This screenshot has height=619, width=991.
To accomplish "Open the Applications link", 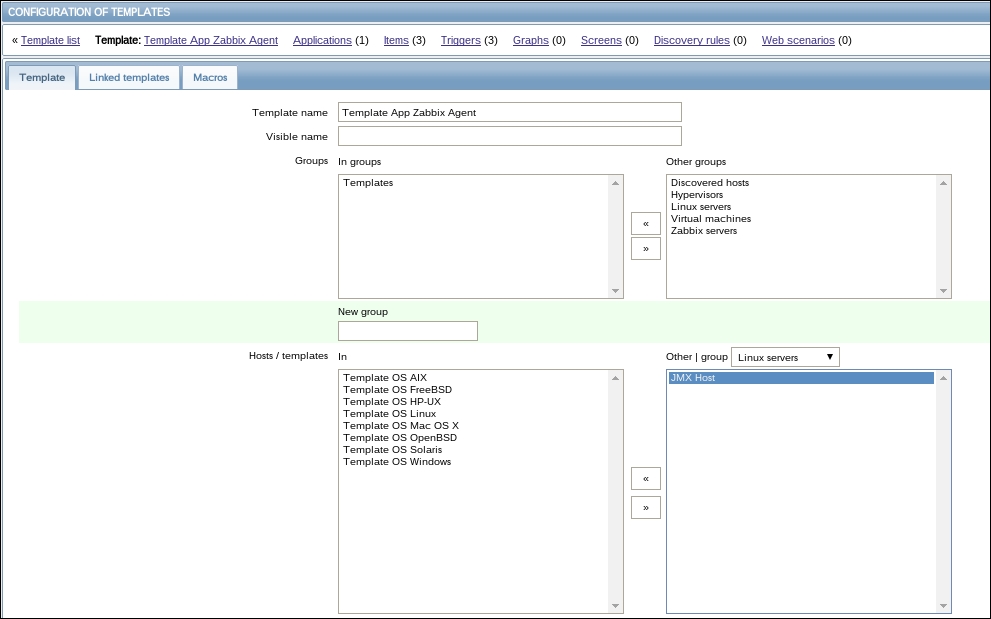I will pyautogui.click(x=322, y=41).
